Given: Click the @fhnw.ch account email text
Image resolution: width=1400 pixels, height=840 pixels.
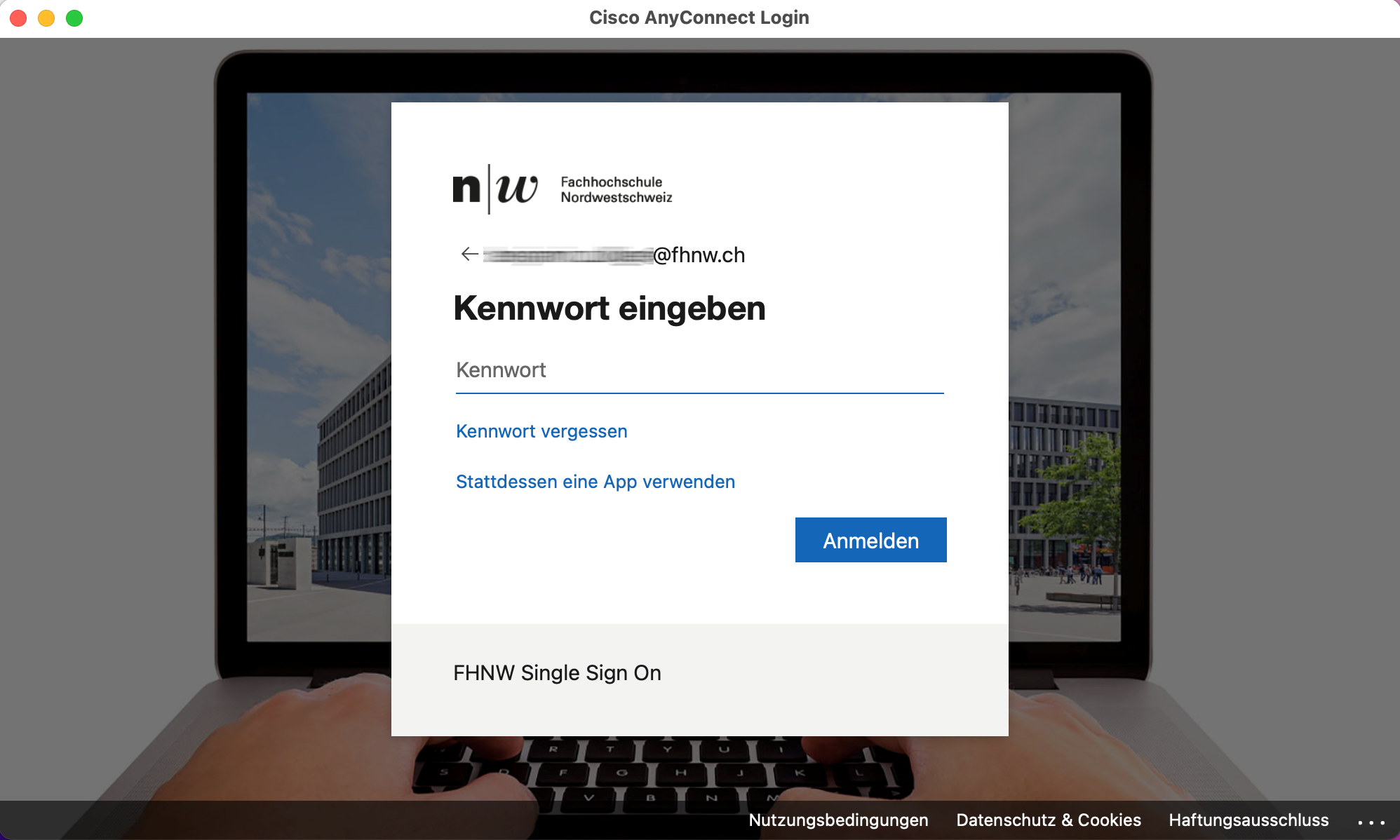Looking at the screenshot, I should (x=698, y=255).
